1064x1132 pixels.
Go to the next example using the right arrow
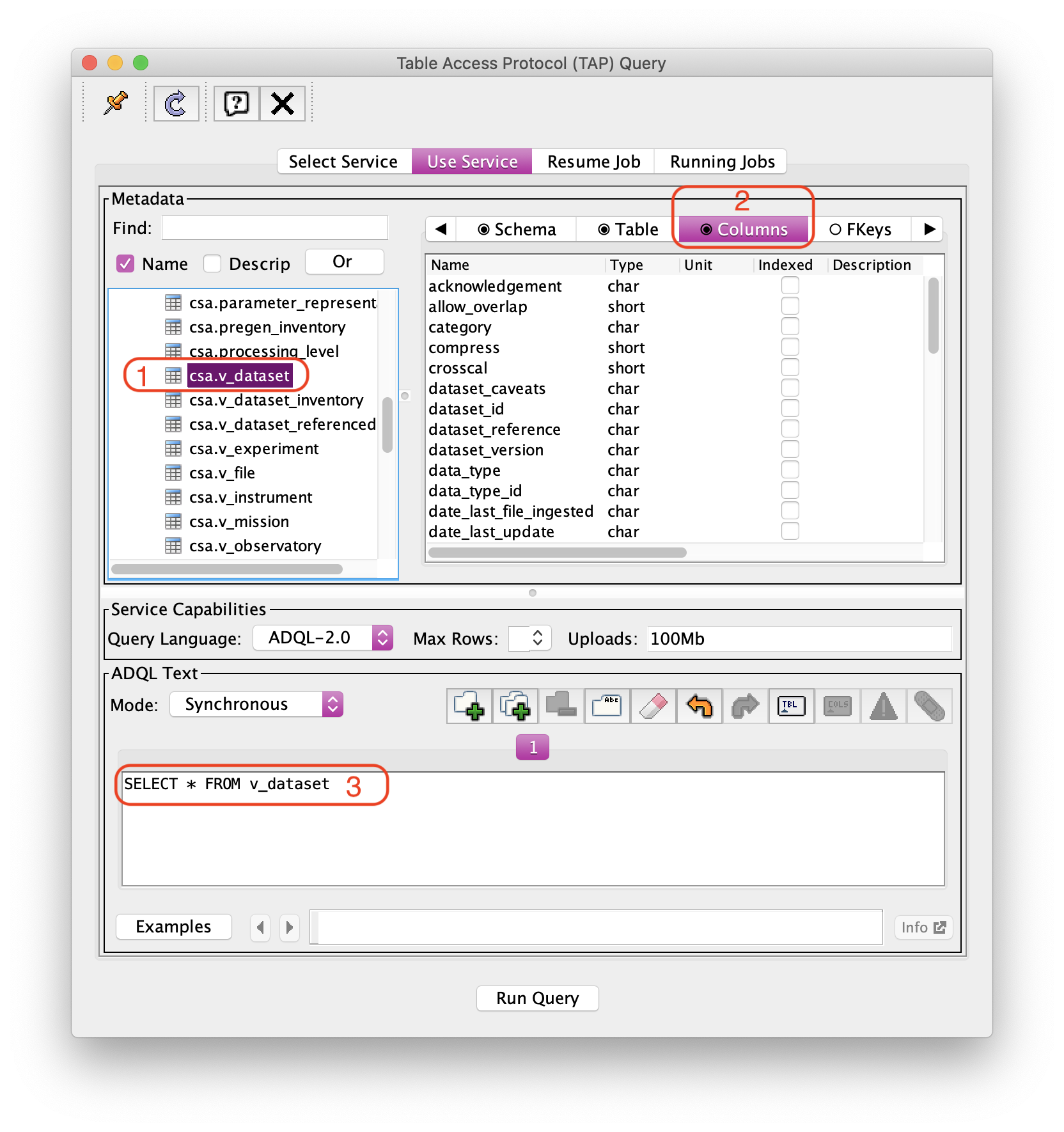pos(290,927)
